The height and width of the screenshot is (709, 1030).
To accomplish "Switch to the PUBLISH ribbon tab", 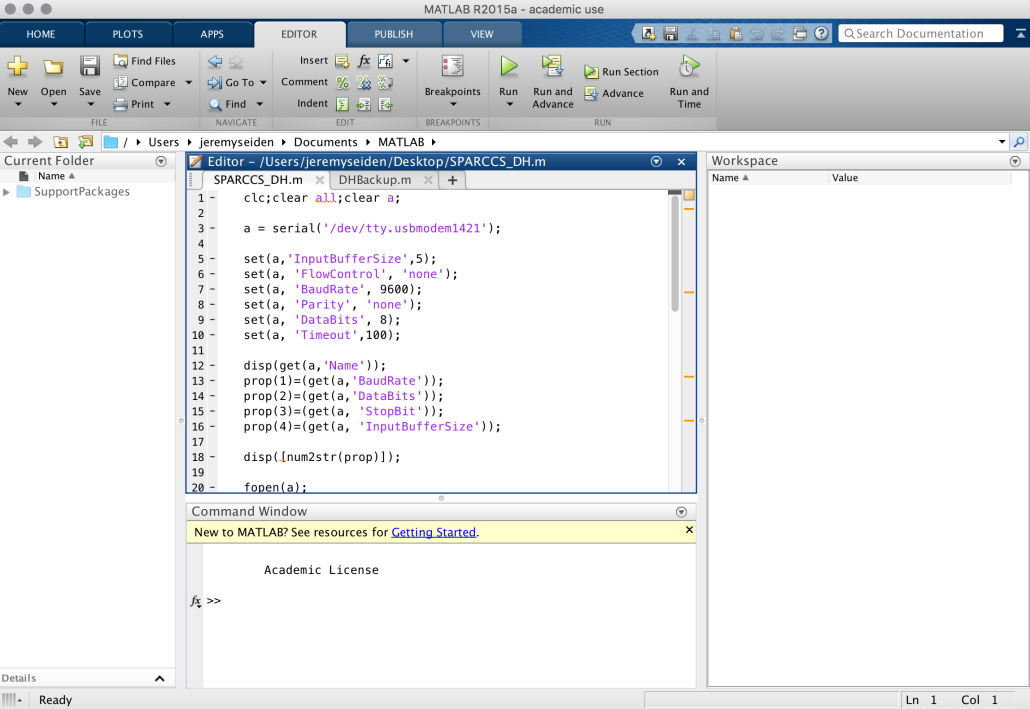I will point(393,34).
